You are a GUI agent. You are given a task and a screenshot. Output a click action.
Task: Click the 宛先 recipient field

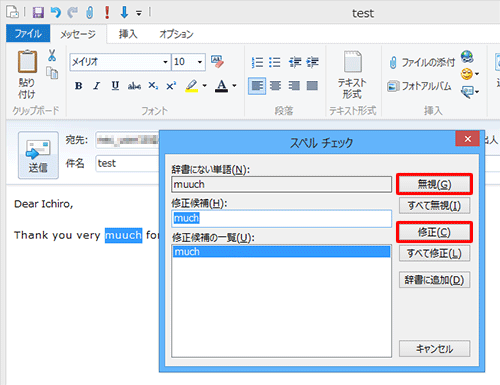(x=127, y=140)
